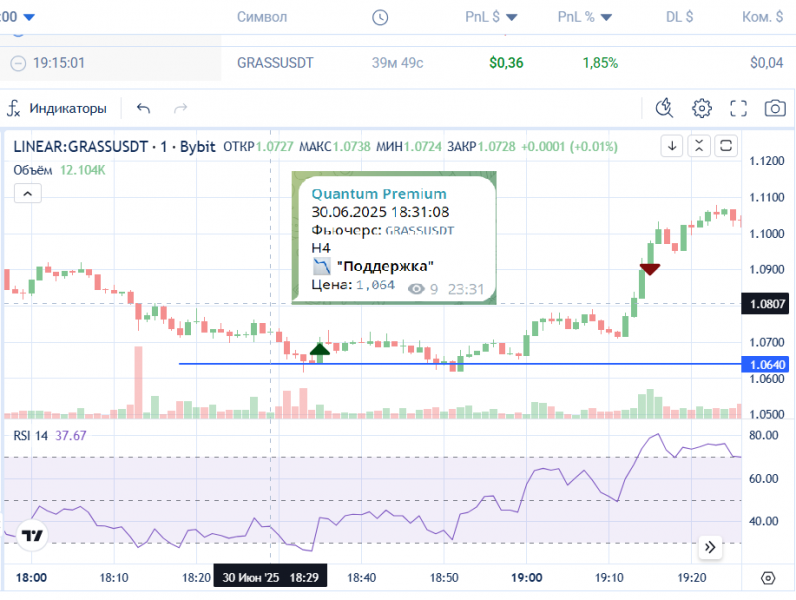The height and width of the screenshot is (600, 796).
Task: Click the RSI 14 indicator label
Action: [x=30, y=436]
